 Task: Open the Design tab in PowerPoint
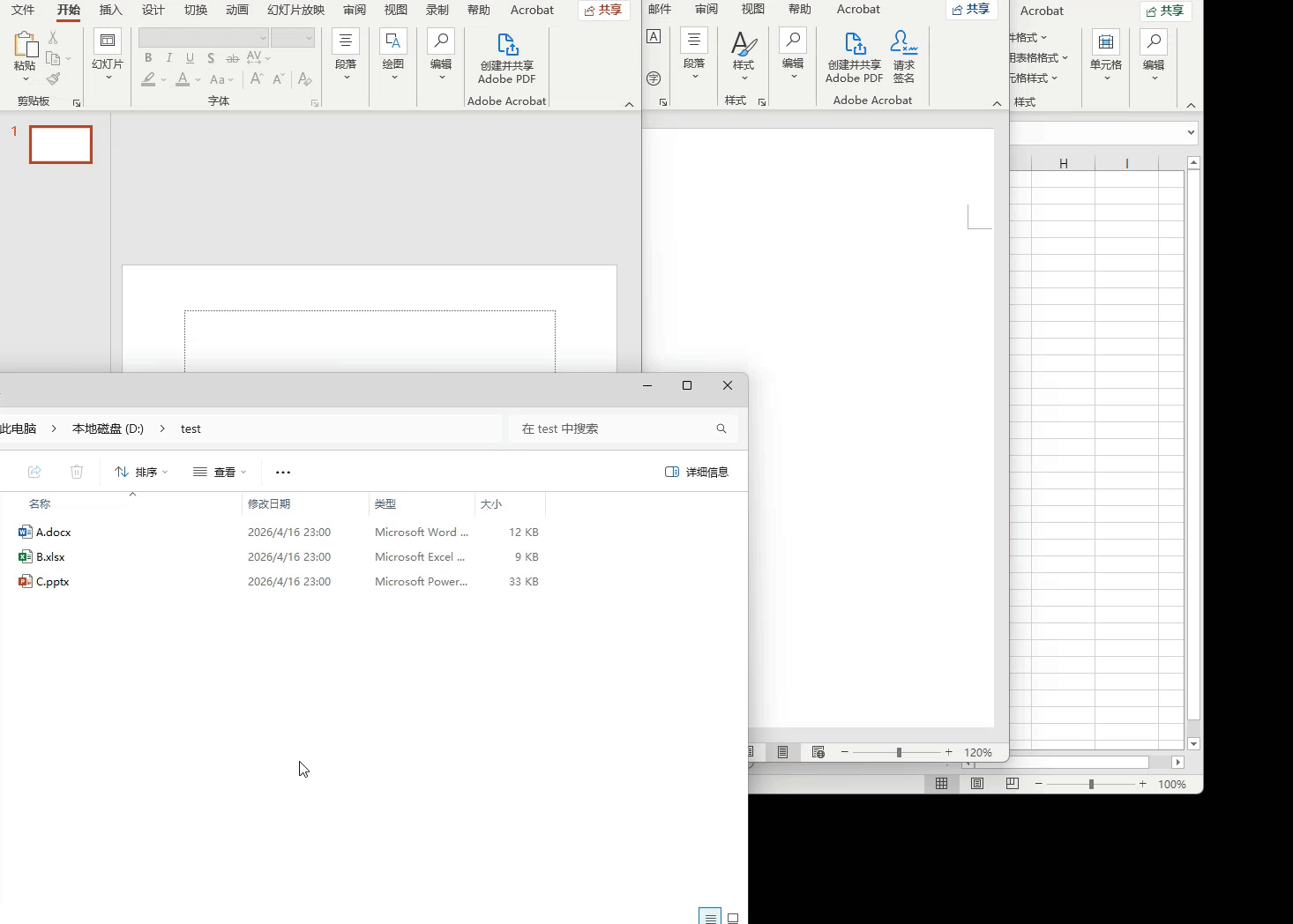(153, 10)
